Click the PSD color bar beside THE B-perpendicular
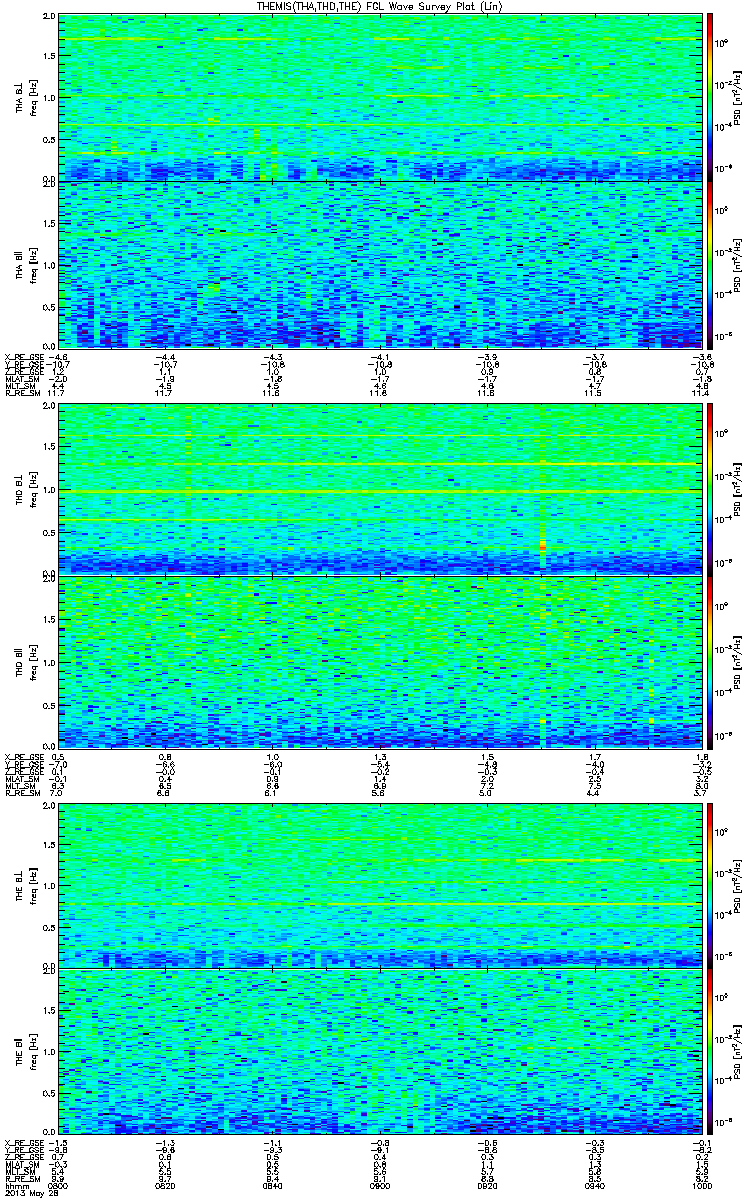The width and height of the screenshot is (750, 1200). pyautogui.click(x=710, y=883)
